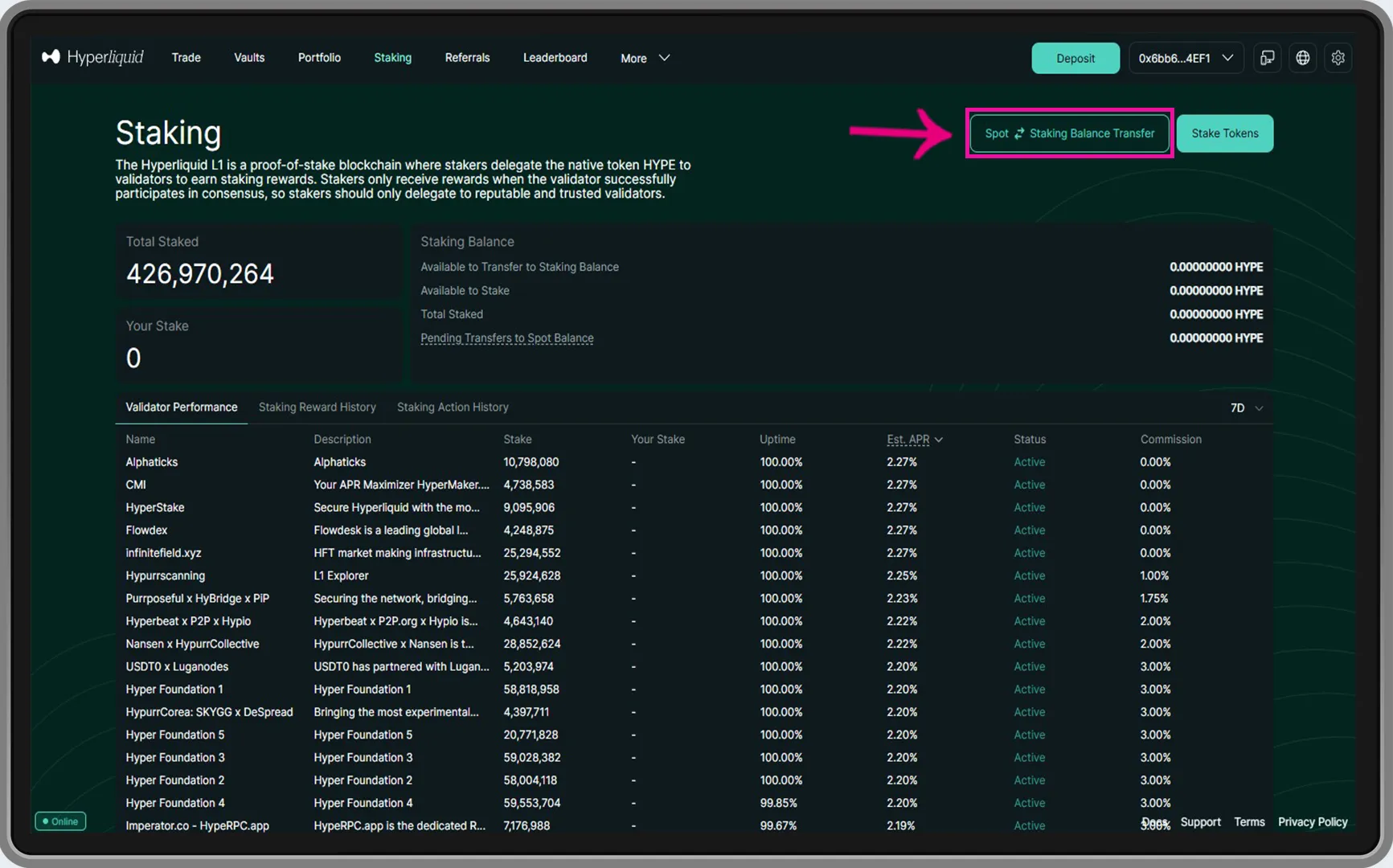1393x868 pixels.
Task: Open the 7D time range dropdown
Action: [x=1246, y=408]
